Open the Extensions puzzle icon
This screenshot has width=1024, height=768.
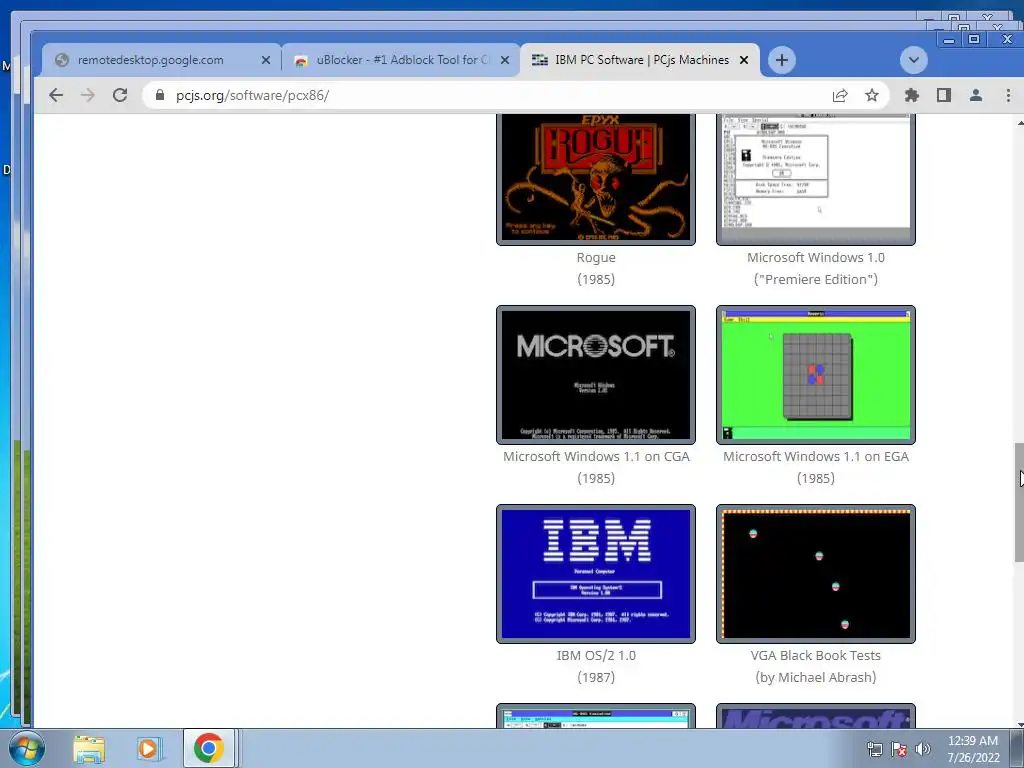[912, 95]
